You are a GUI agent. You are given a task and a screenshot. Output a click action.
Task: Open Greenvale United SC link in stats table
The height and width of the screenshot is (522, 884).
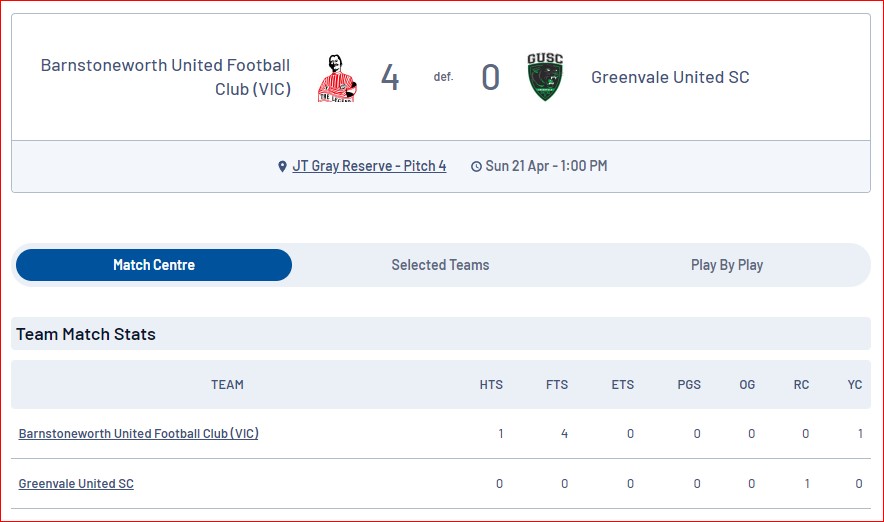pyautogui.click(x=76, y=484)
